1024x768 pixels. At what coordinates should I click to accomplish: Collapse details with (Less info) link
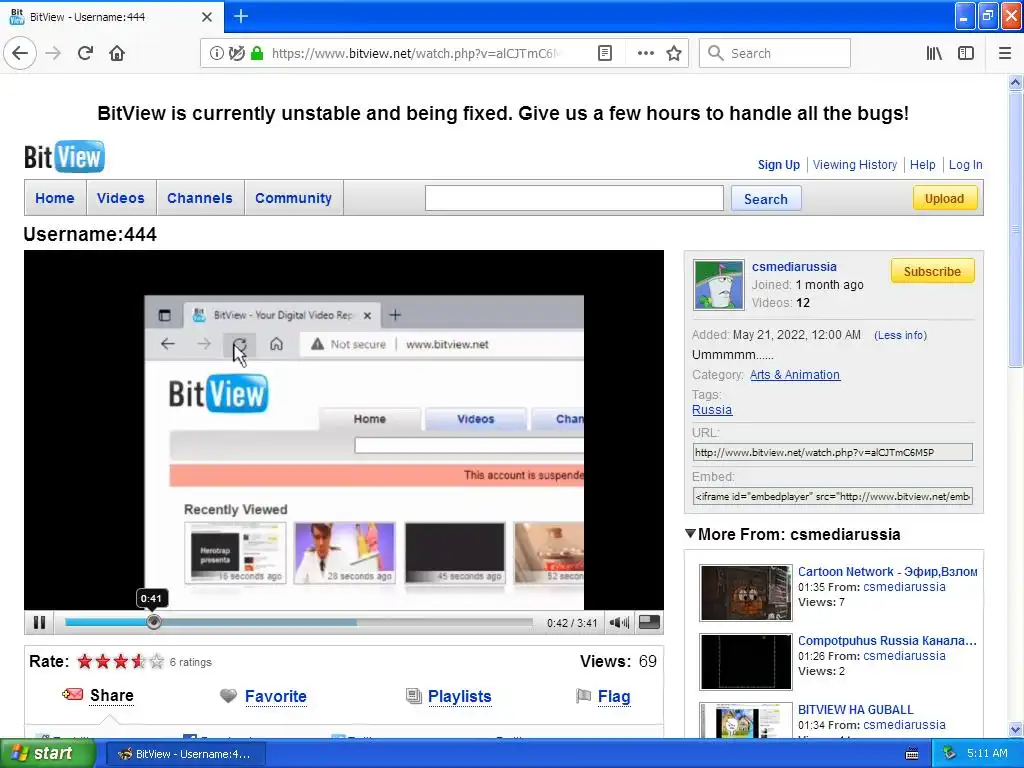tap(900, 335)
